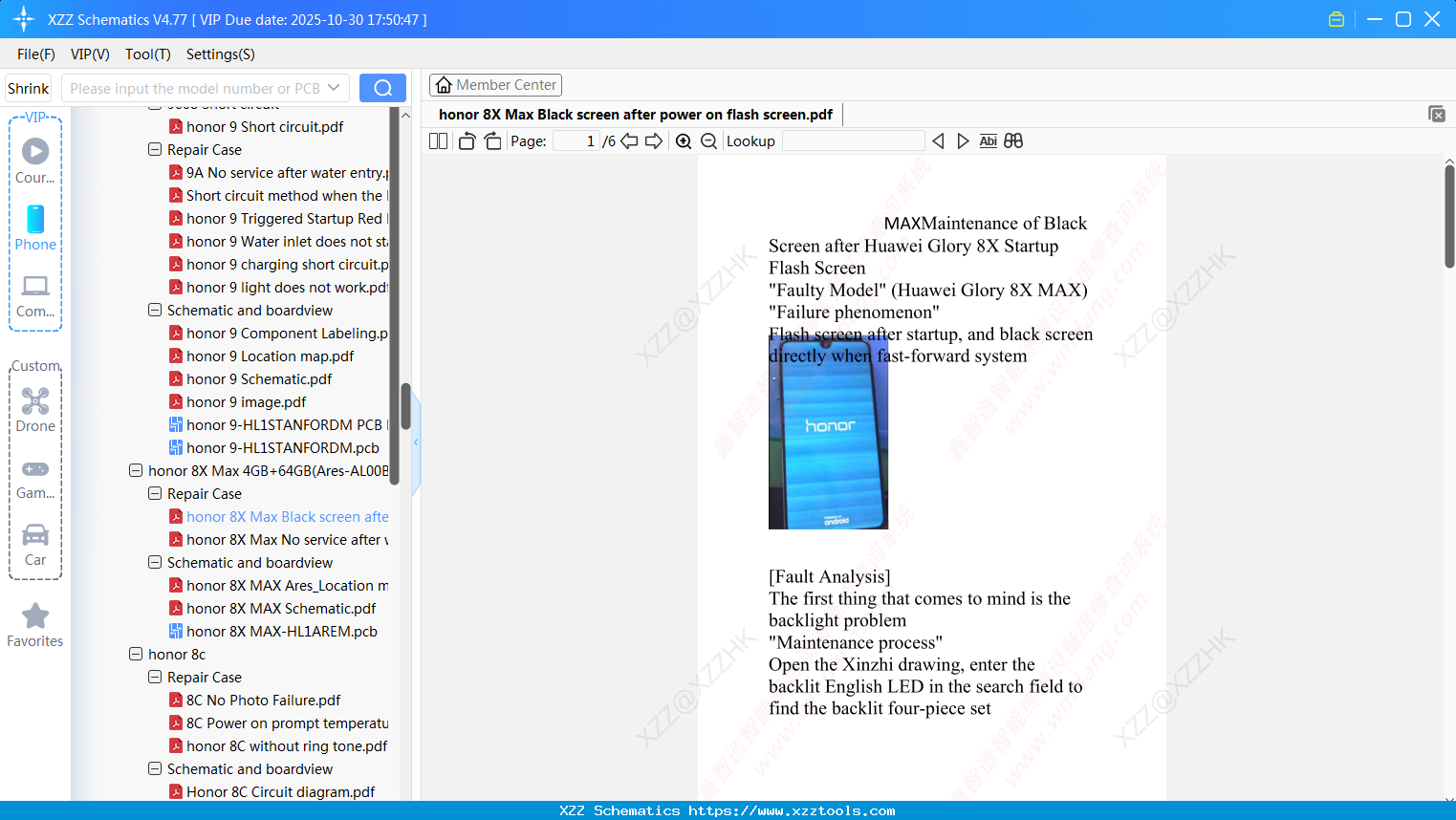The width and height of the screenshot is (1456, 820).
Task: Click the Lookup text field
Action: [x=853, y=141]
